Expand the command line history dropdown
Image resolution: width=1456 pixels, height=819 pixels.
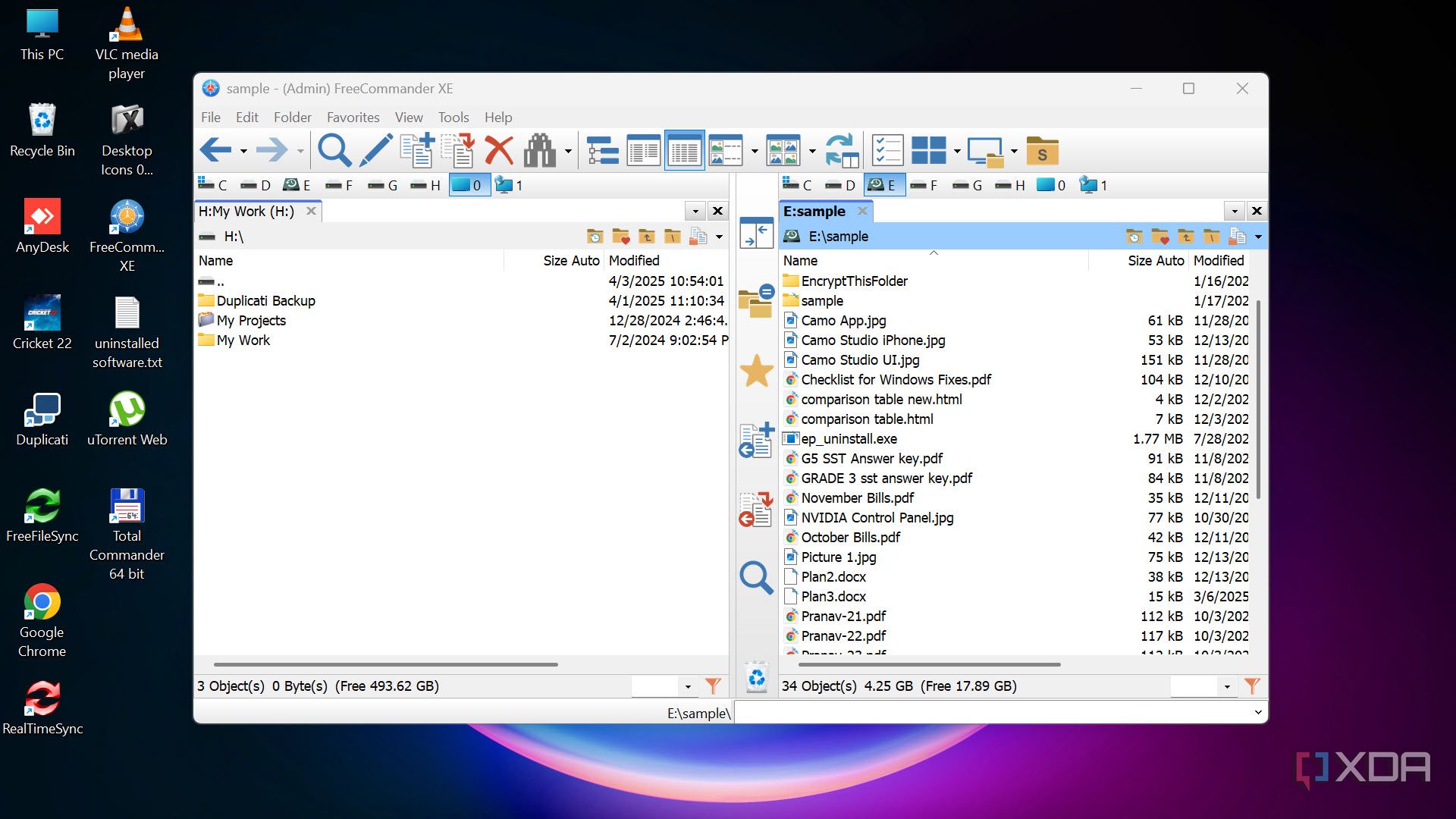1258,712
